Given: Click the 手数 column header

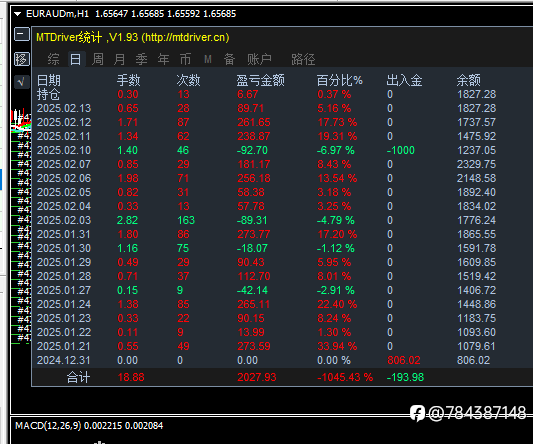Looking at the screenshot, I should [128, 81].
